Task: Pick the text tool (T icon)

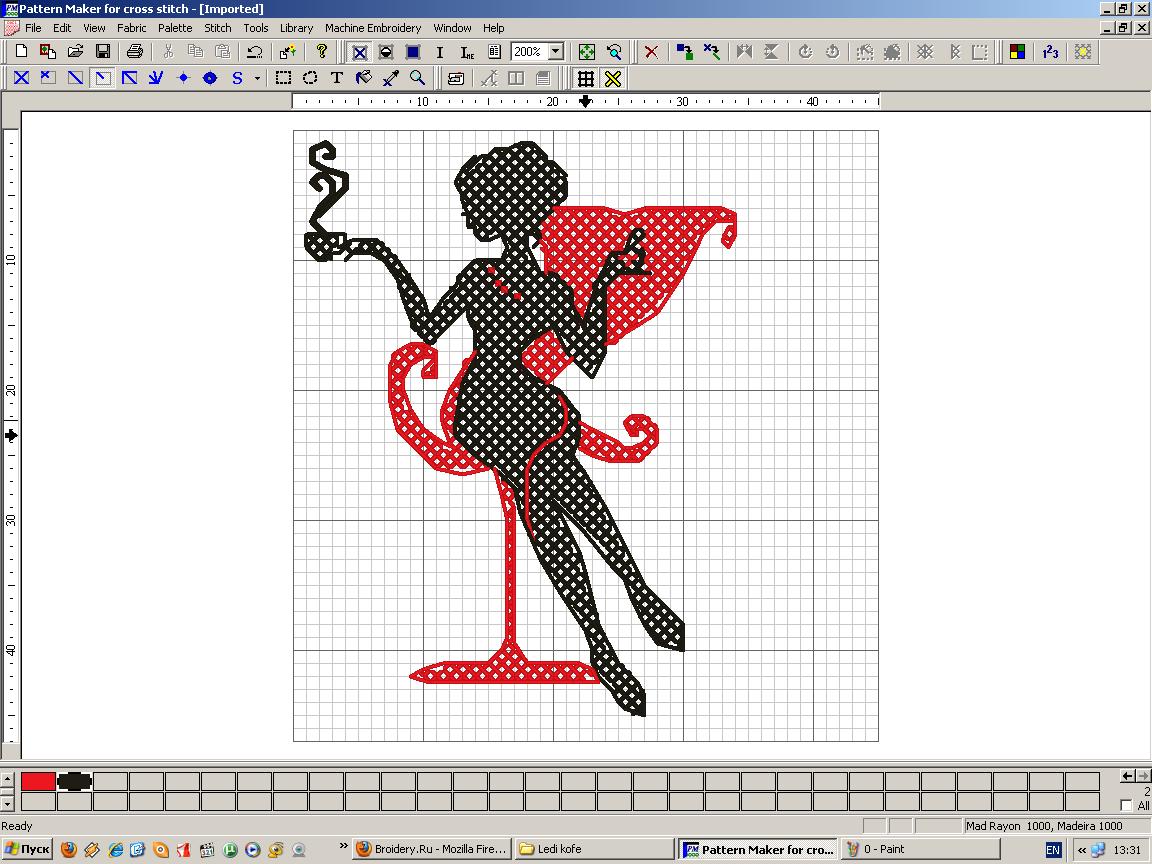Action: [337, 78]
